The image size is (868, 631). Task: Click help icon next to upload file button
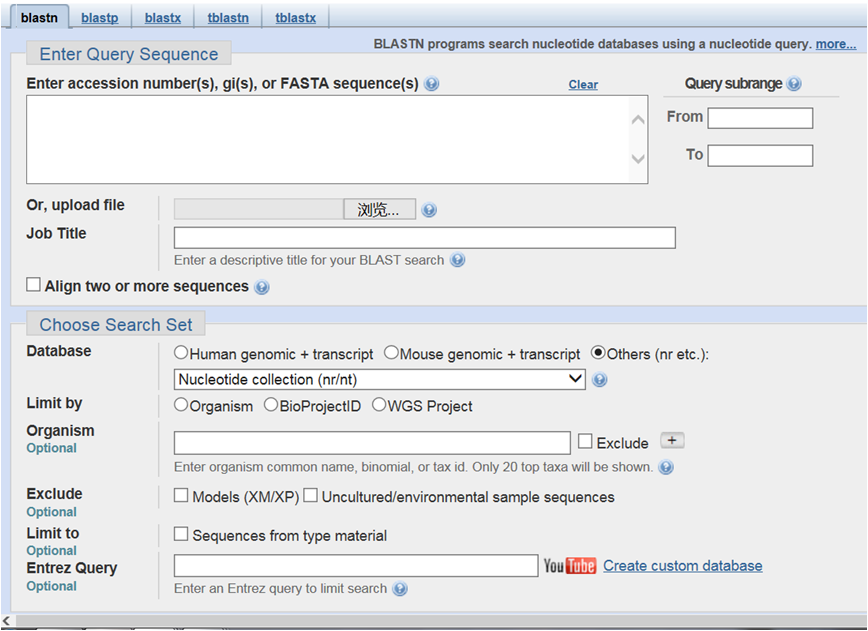point(429,210)
